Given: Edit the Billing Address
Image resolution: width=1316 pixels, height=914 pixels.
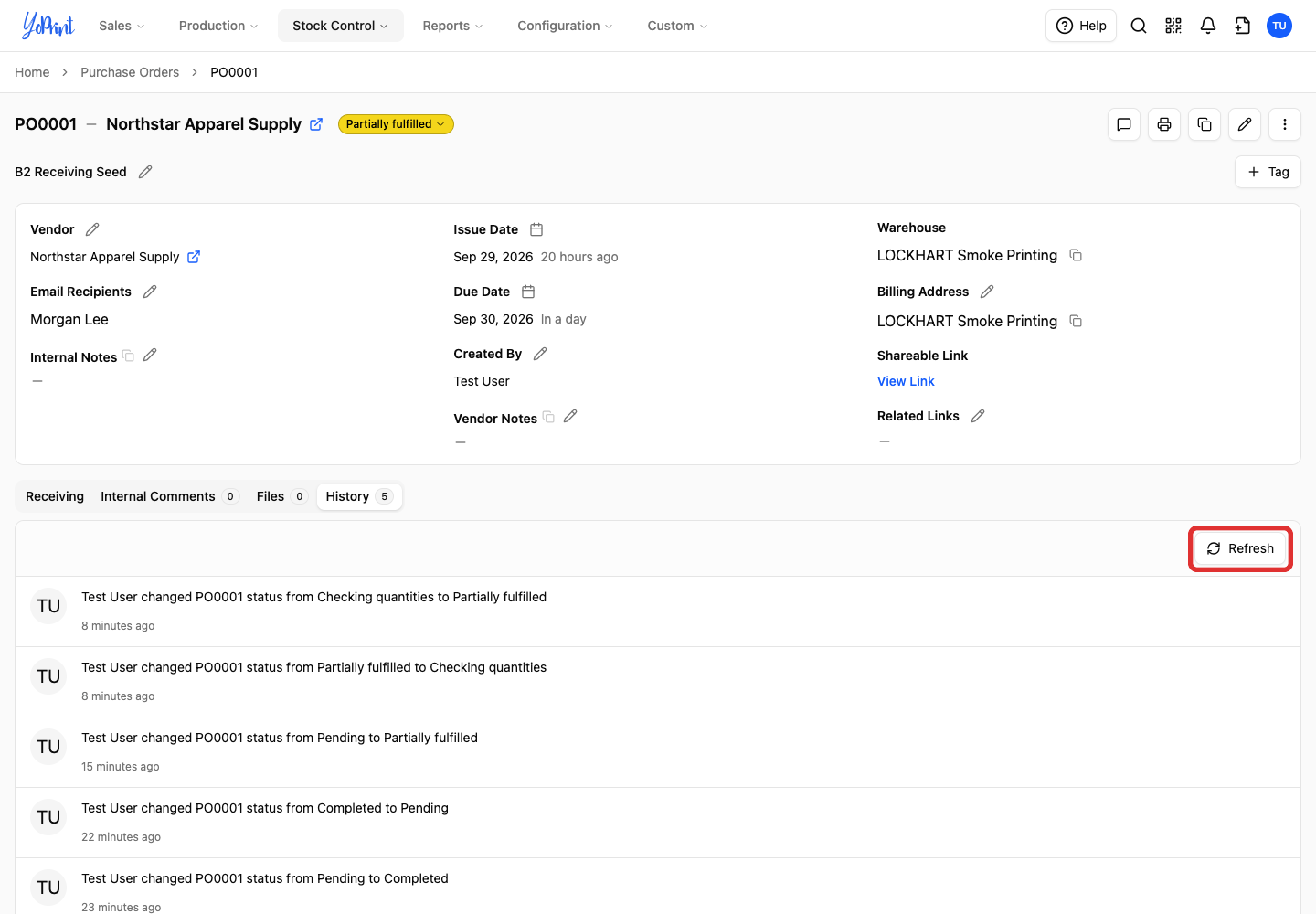Looking at the screenshot, I should coord(987,292).
